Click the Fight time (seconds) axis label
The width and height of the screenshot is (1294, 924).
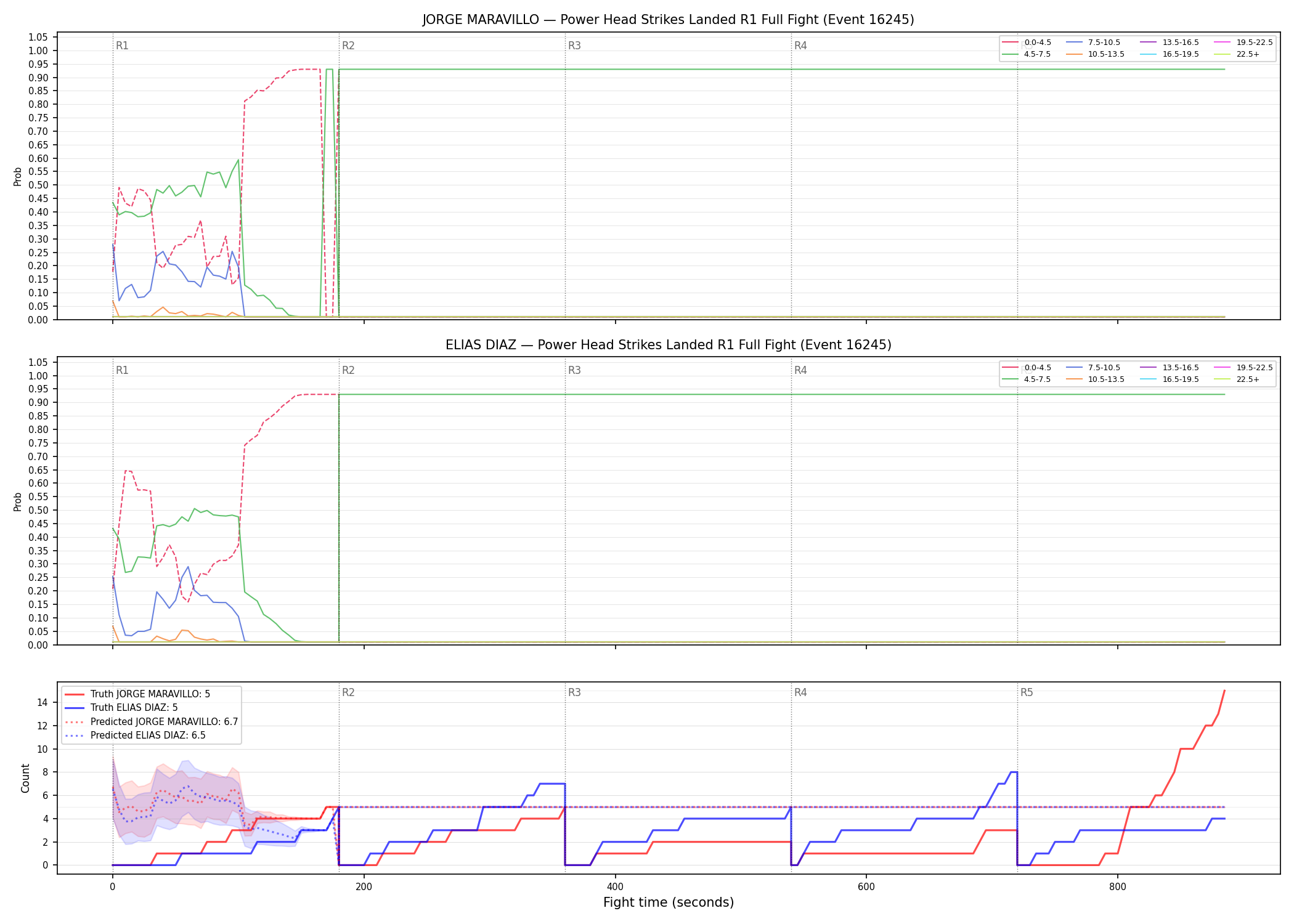(x=669, y=902)
